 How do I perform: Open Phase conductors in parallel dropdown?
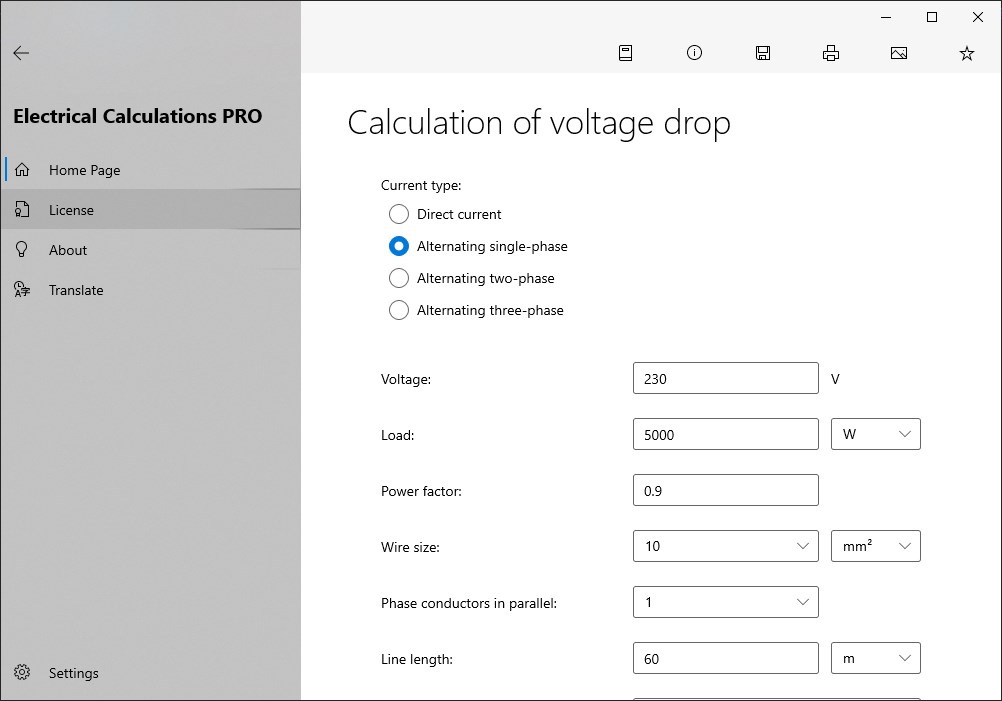(726, 602)
